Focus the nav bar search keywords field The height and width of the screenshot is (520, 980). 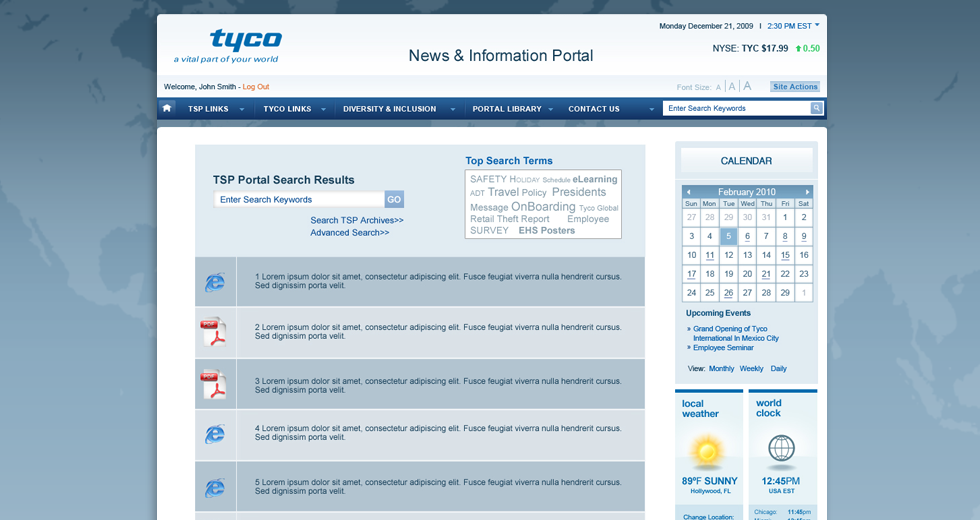(737, 108)
